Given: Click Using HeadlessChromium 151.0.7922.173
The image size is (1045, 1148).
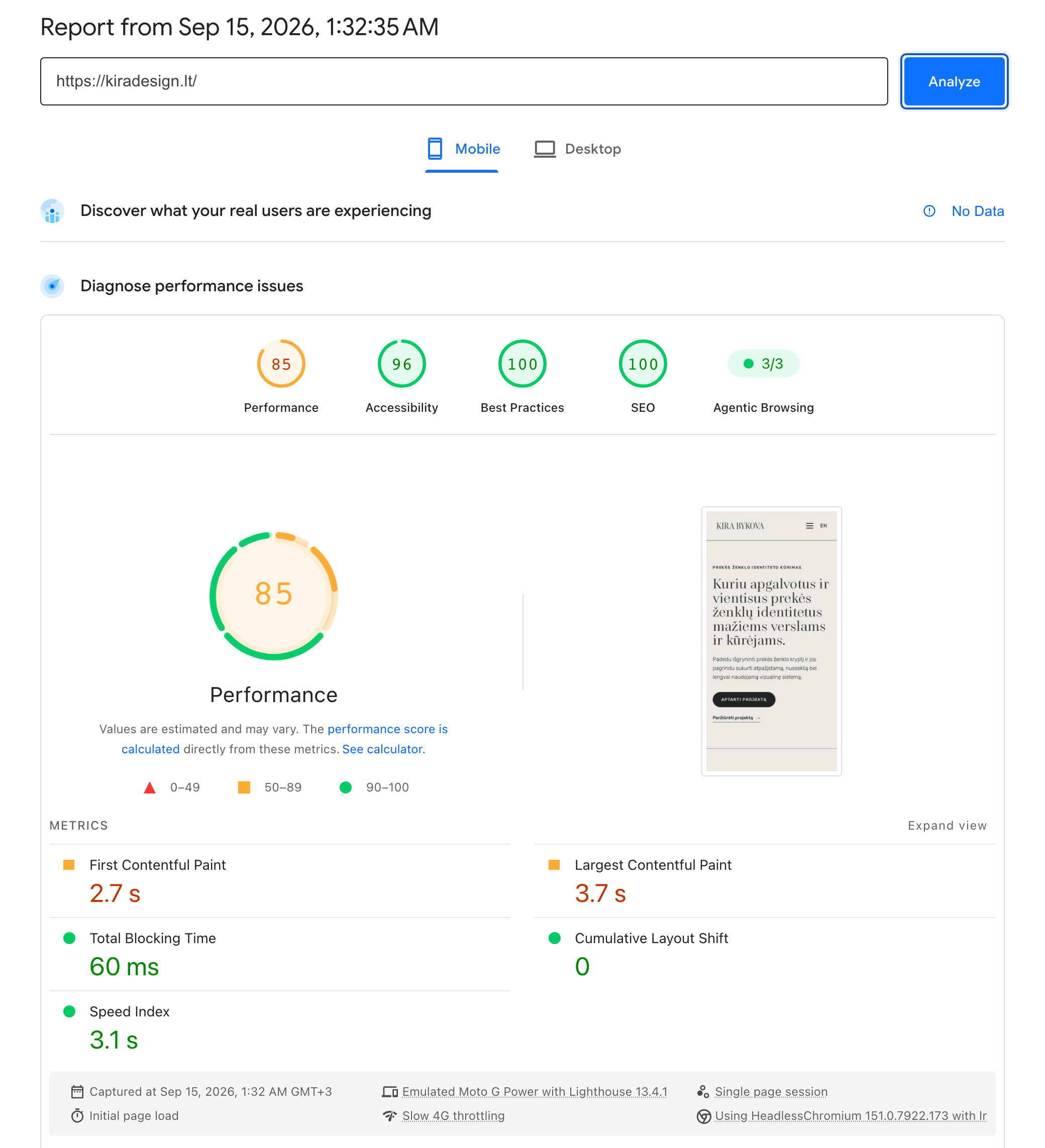Looking at the screenshot, I should pyautogui.click(x=850, y=1115).
